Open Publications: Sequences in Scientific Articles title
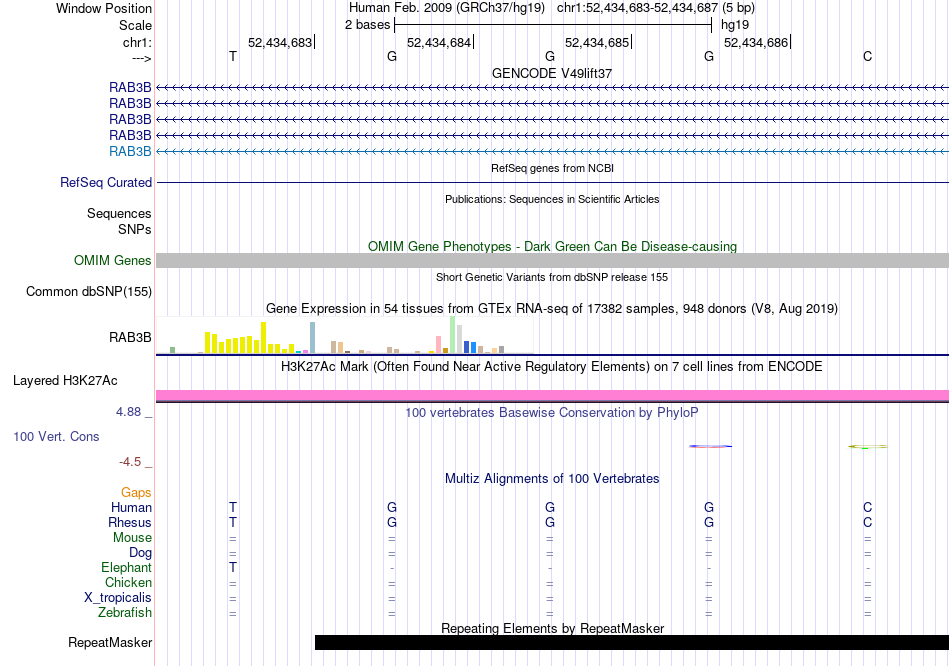The image size is (950, 666). [552, 199]
